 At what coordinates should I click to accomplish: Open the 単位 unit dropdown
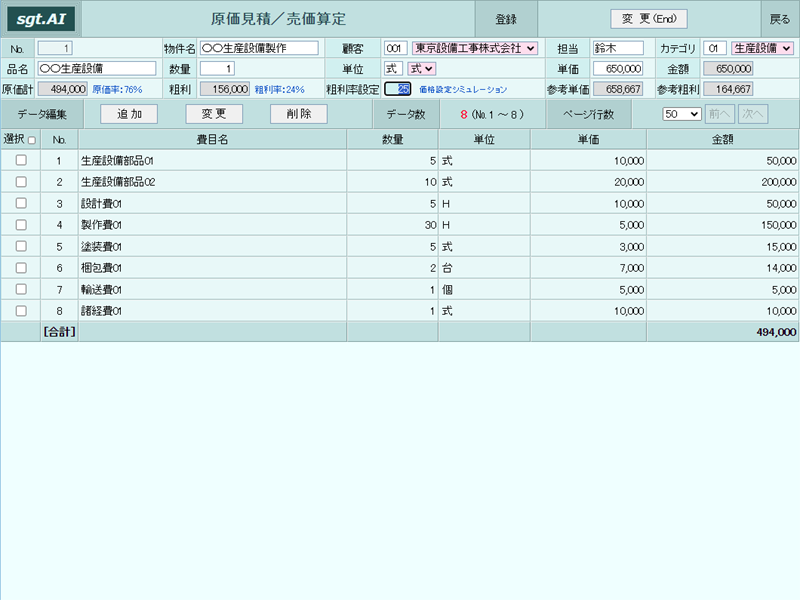click(421, 68)
